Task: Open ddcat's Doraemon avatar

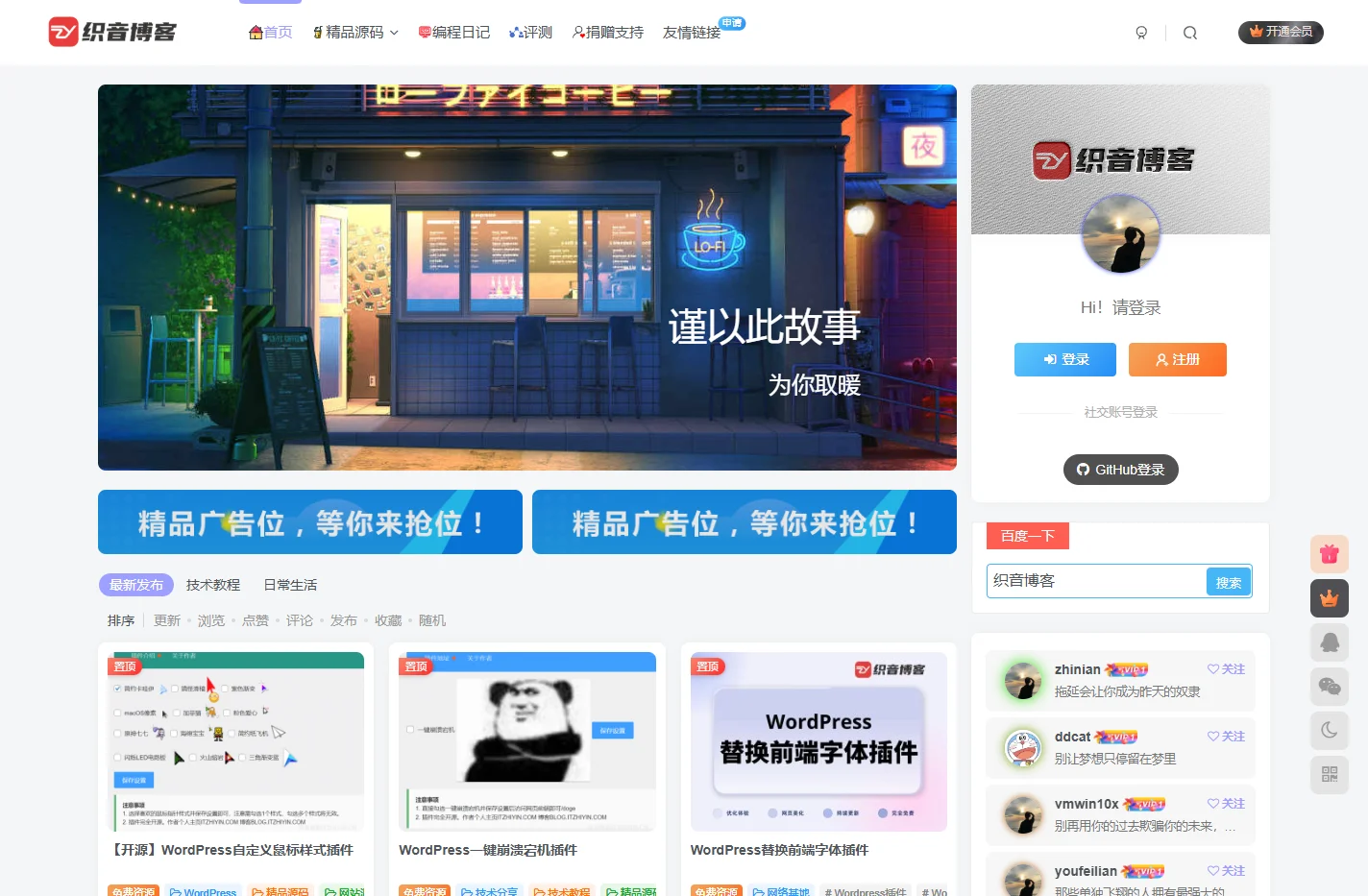Action: [1023, 748]
